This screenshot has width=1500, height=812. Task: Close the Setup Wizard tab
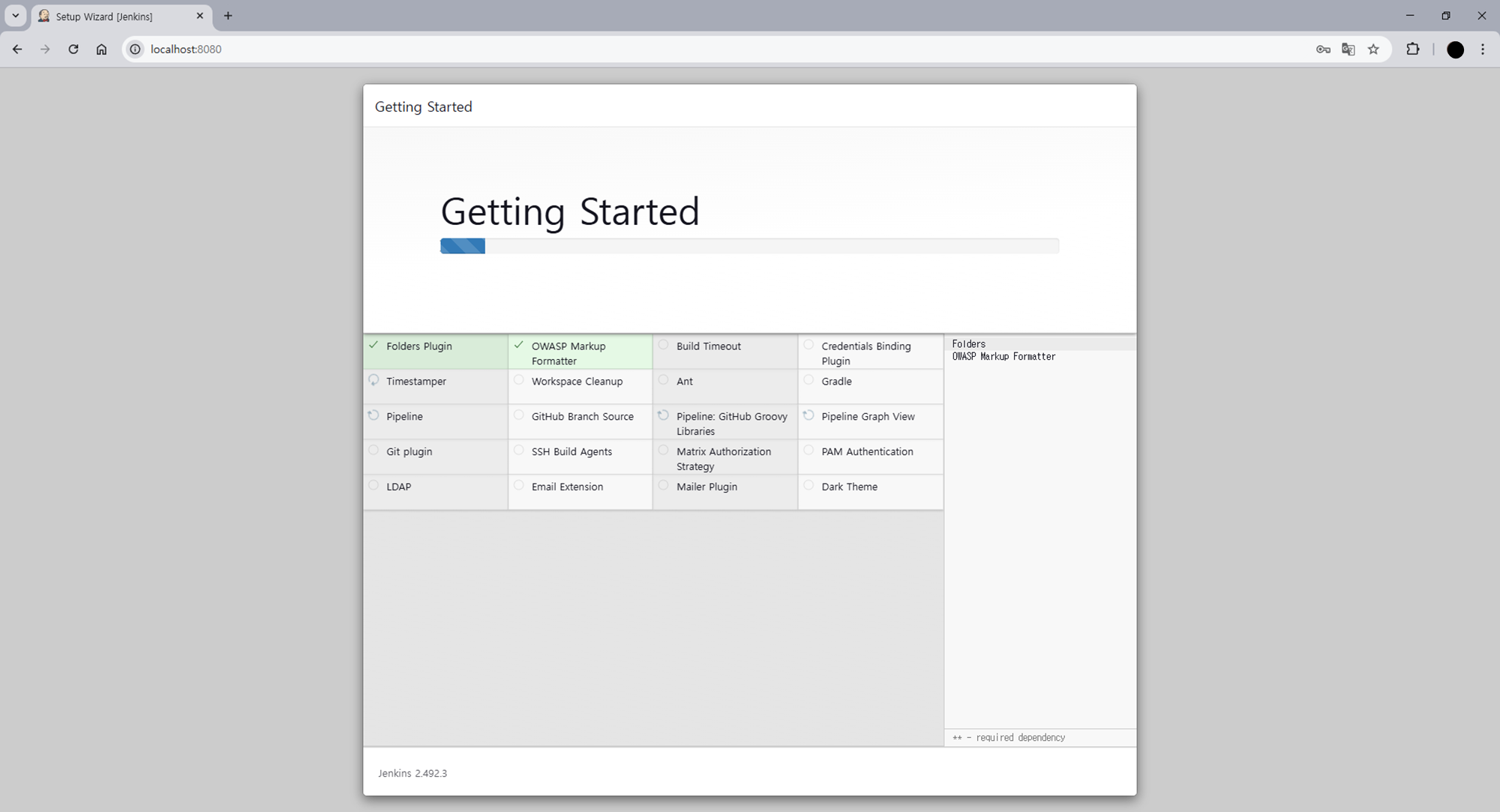[x=199, y=16]
